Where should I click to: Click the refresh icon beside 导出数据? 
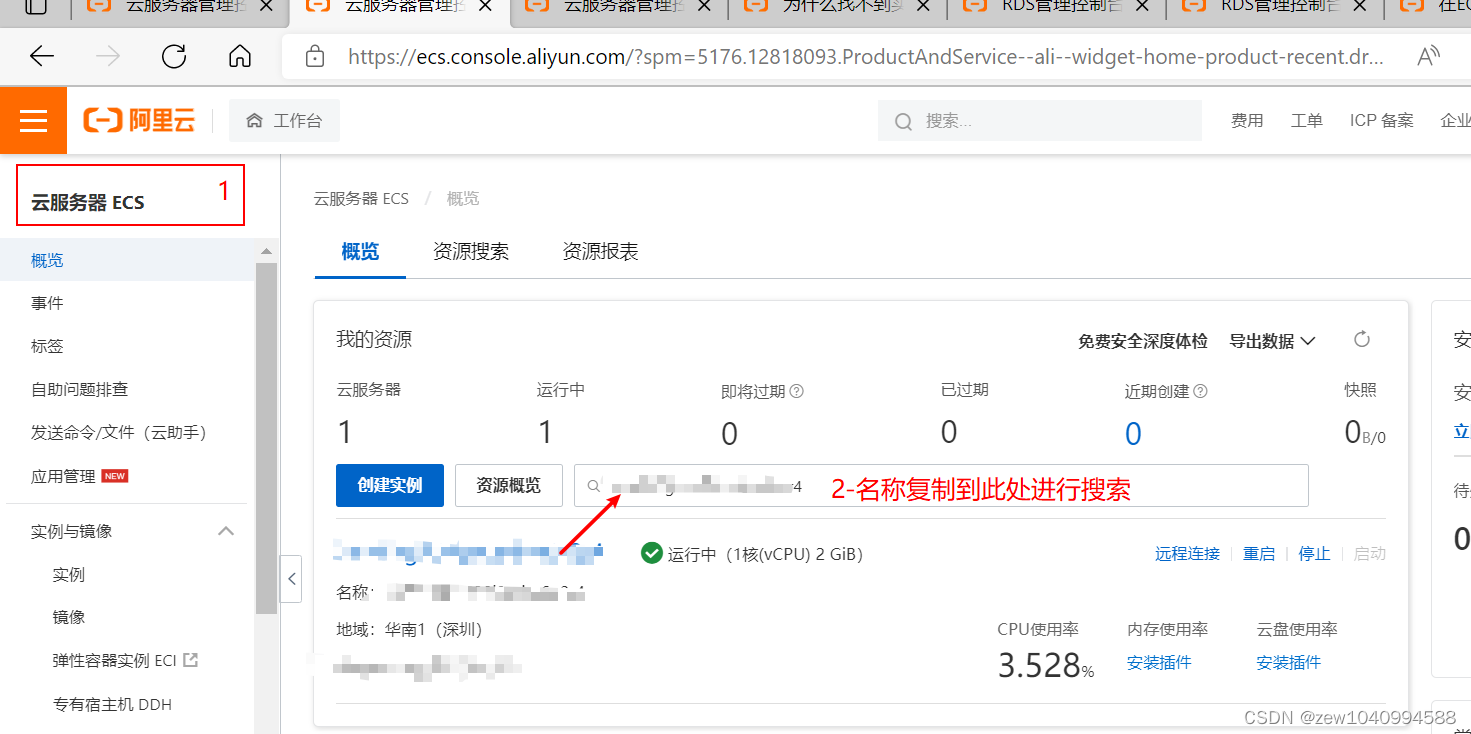[1361, 340]
